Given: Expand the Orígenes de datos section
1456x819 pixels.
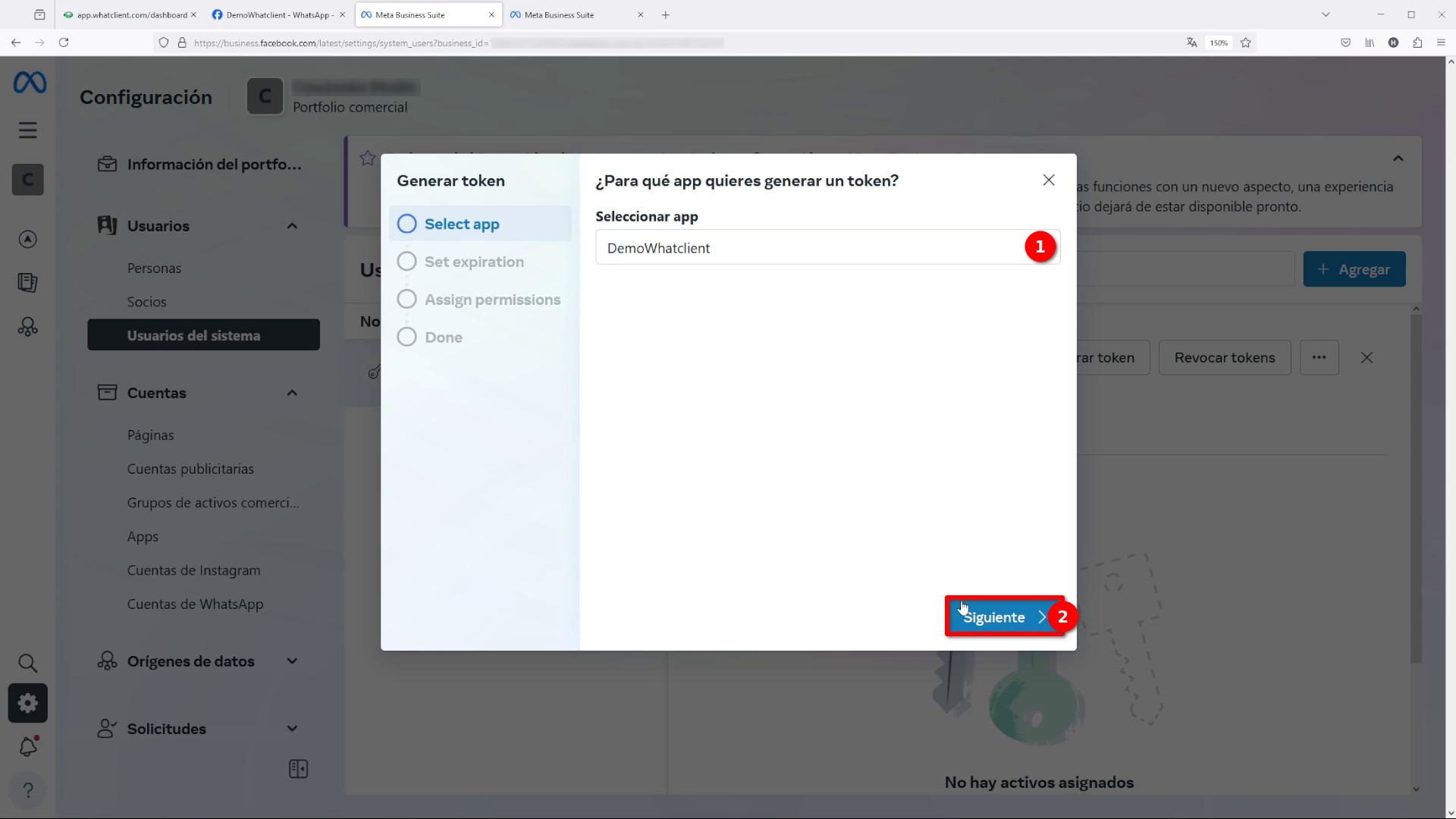Looking at the screenshot, I should tap(292, 661).
